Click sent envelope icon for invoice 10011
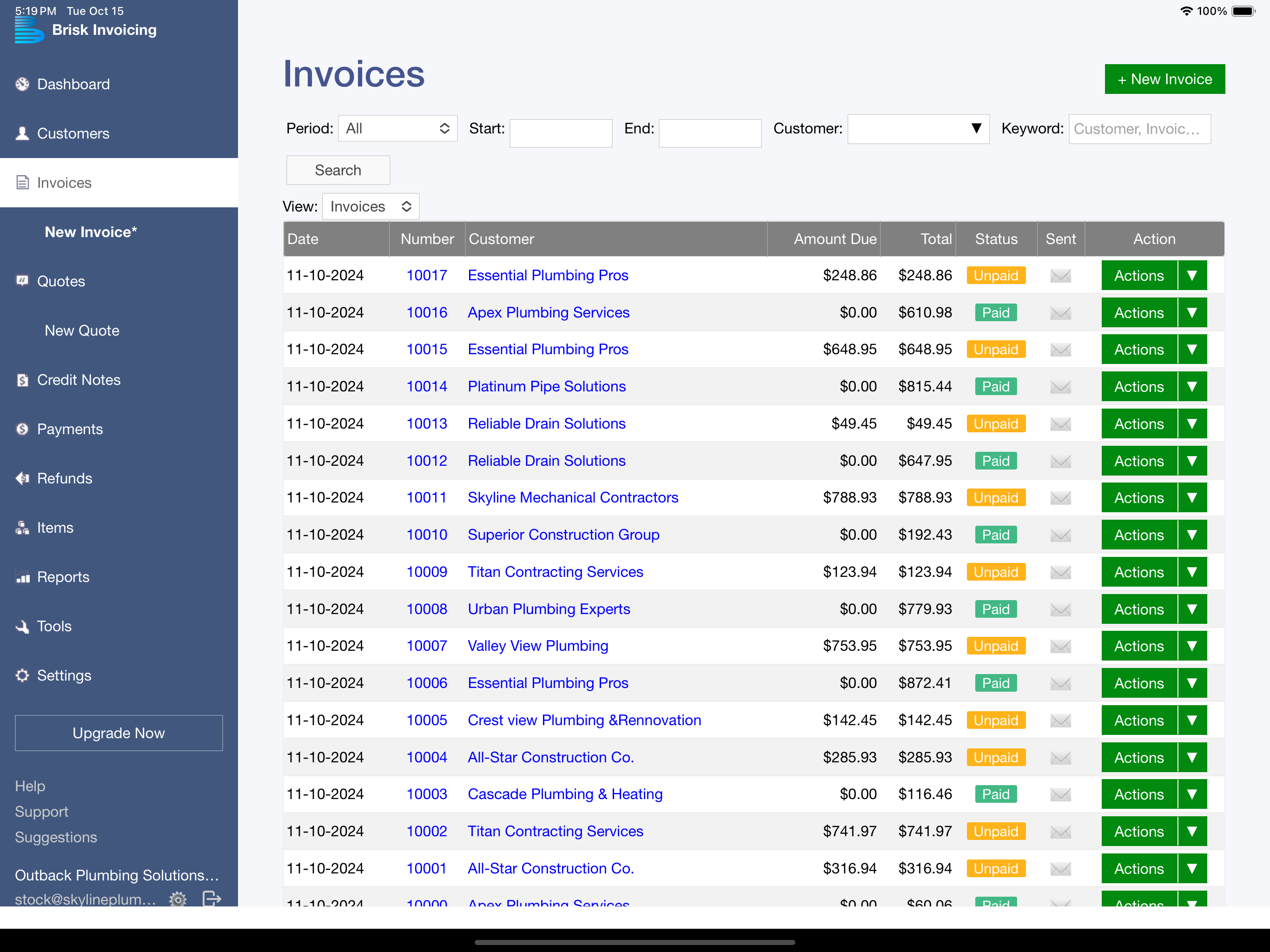The height and width of the screenshot is (952, 1270). (1060, 498)
